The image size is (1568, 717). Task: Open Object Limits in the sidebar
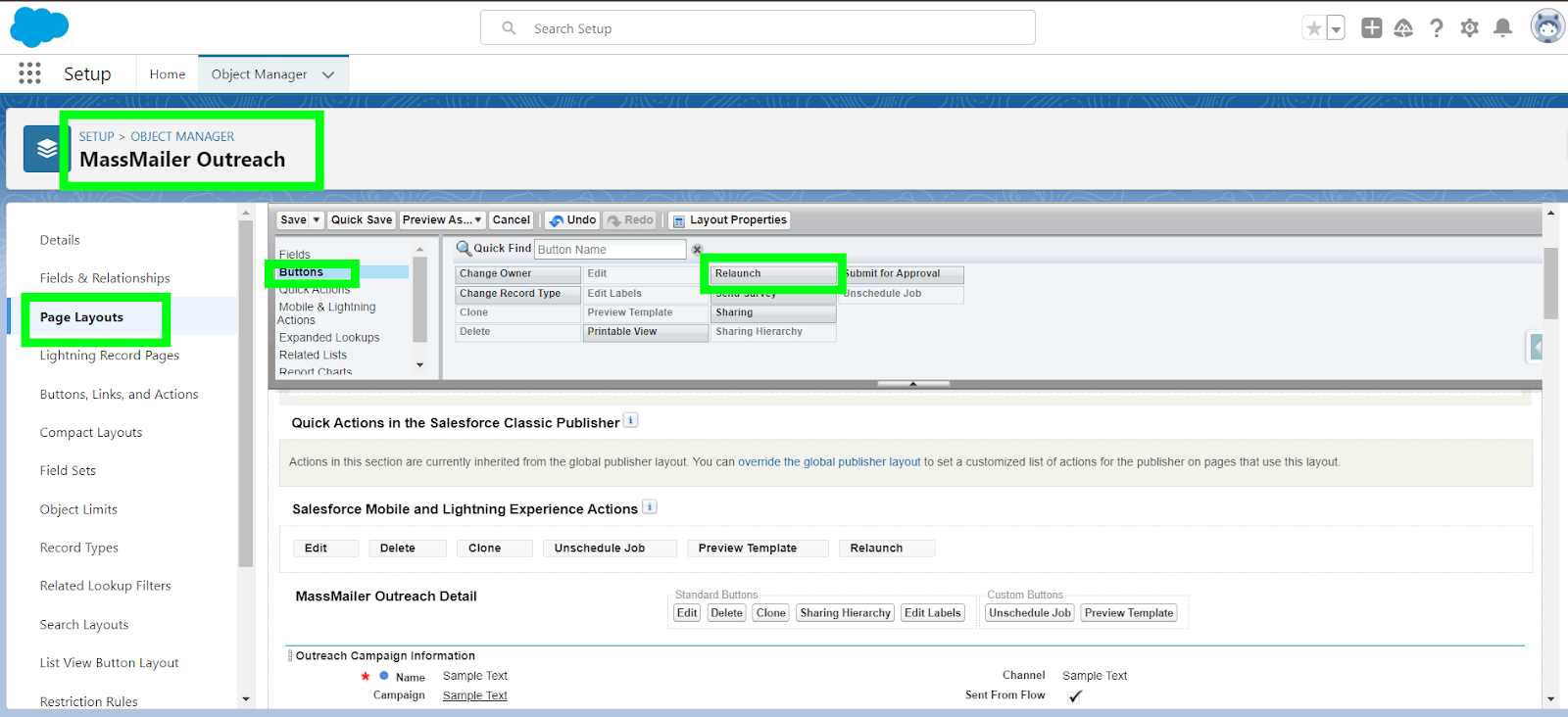78,509
